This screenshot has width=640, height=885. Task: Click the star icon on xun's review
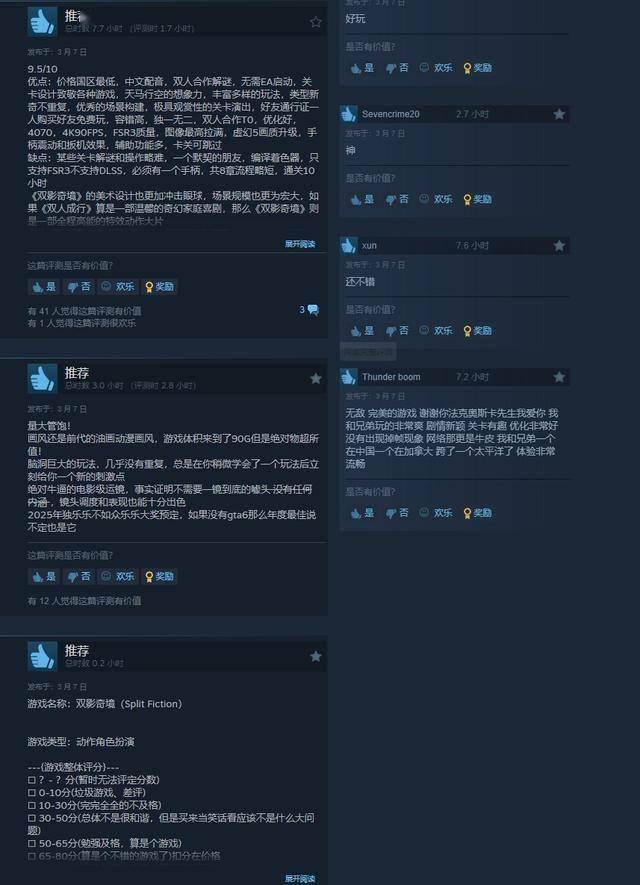(x=559, y=246)
